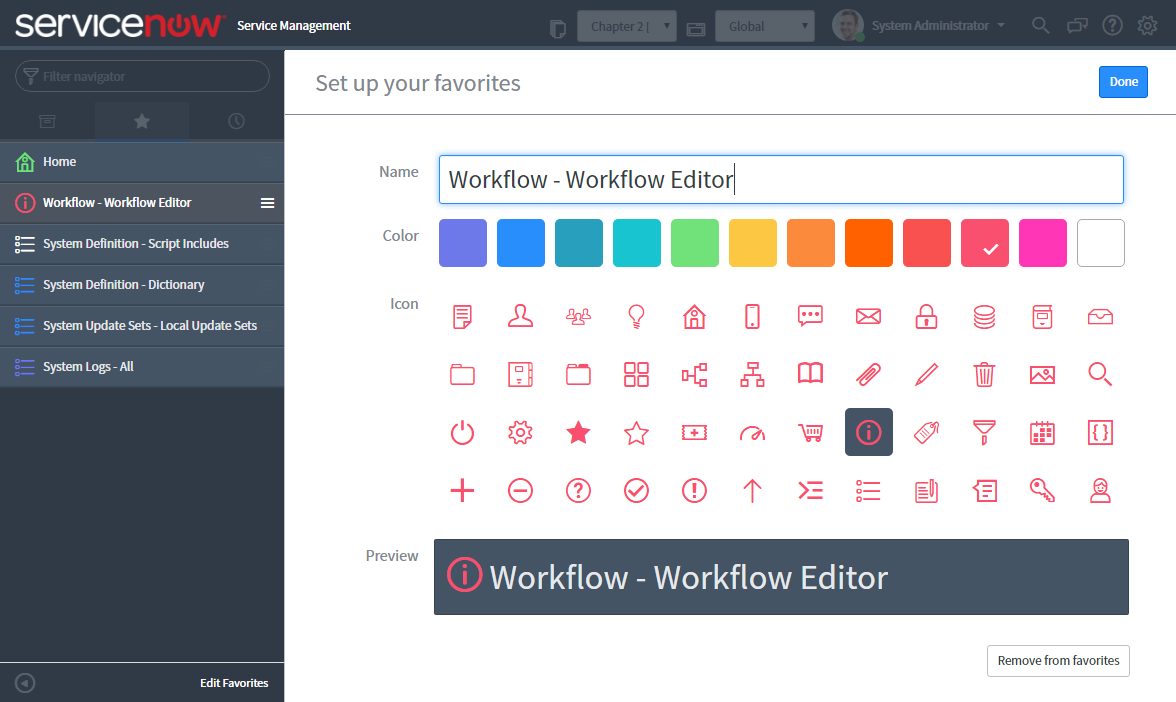Viewport: 1176px width, 702px height.
Task: Select the paperclip icon
Action: (x=868, y=374)
